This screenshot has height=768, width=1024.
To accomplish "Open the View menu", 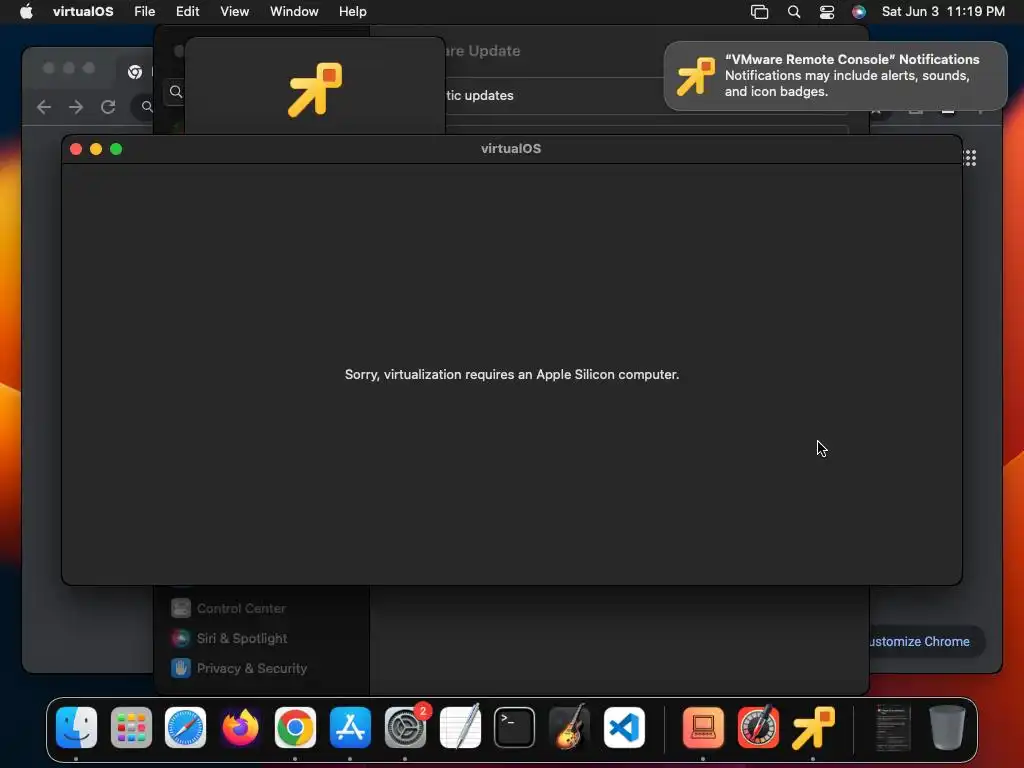I will [x=234, y=11].
